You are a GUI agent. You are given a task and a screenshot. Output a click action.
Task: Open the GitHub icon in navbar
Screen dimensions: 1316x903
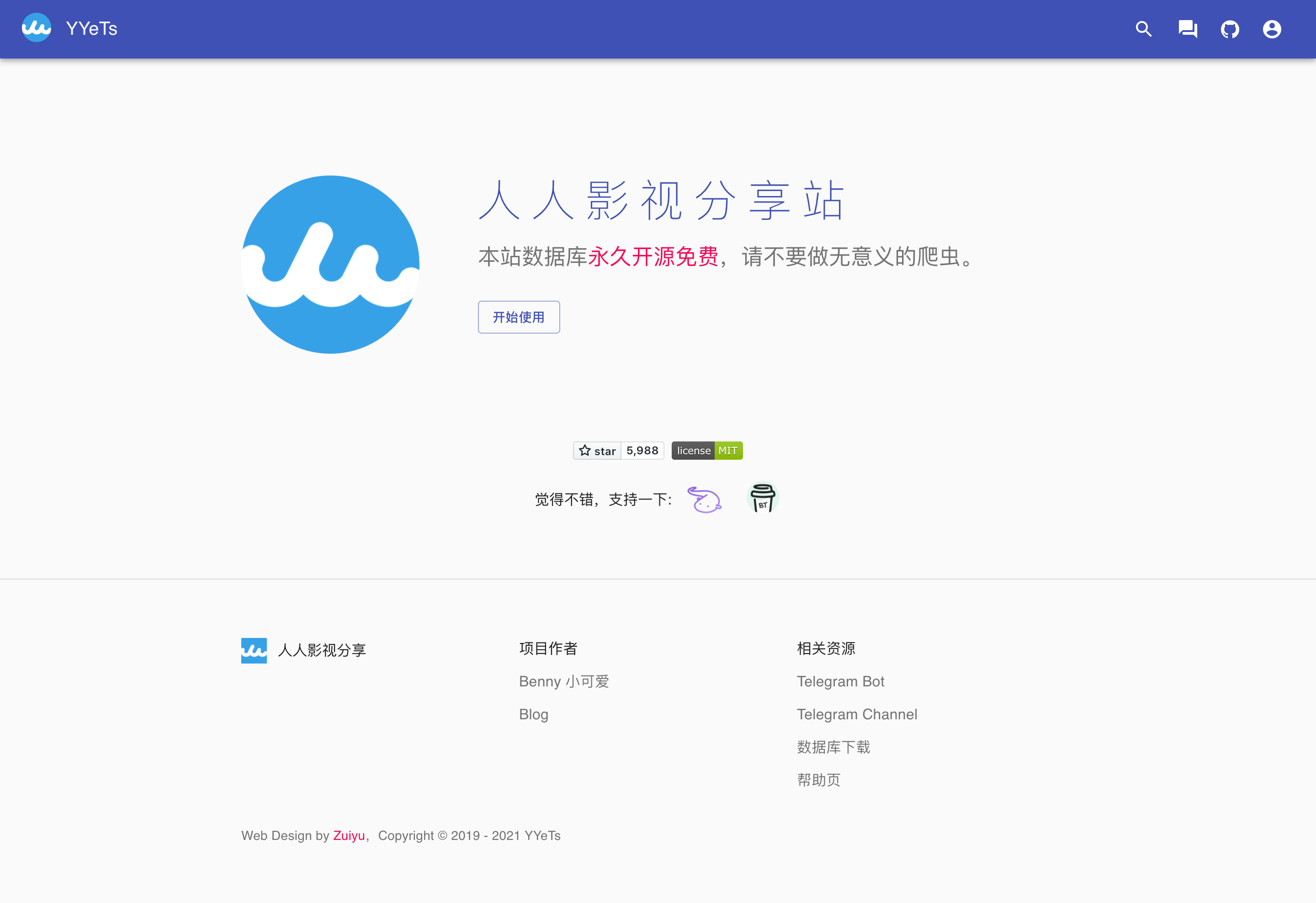click(x=1229, y=29)
